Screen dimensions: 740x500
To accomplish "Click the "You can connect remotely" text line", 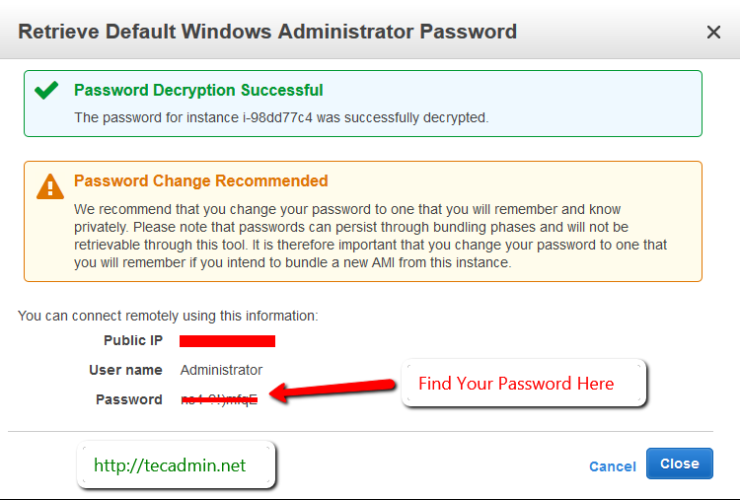I will click(168, 316).
